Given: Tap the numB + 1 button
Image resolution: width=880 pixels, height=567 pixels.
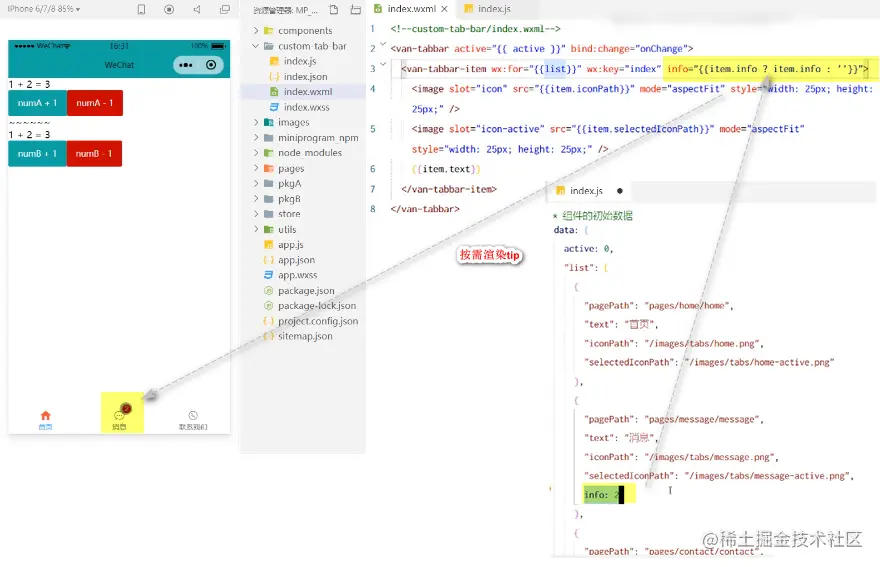Looking at the screenshot, I should (37, 153).
